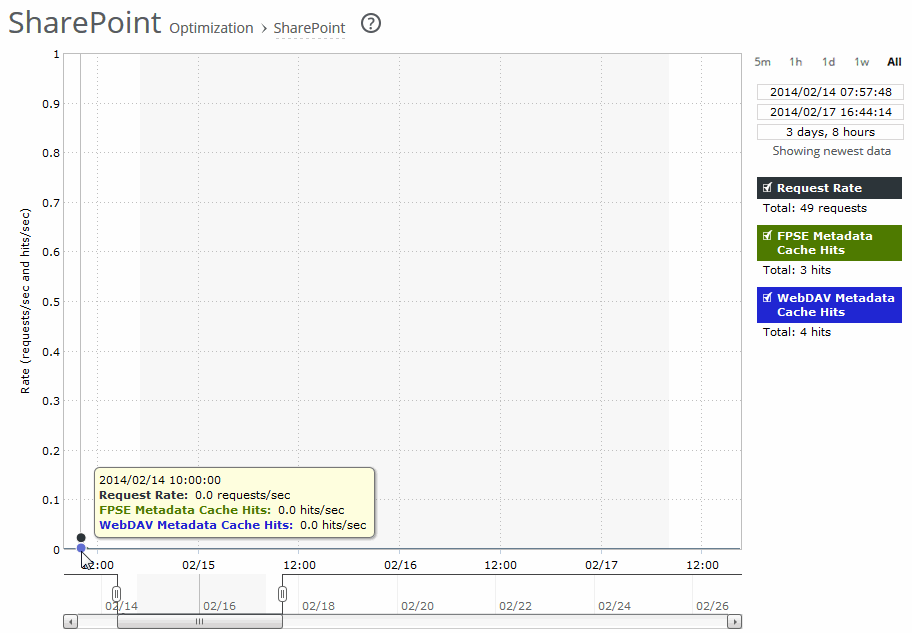Select the 5m time range
Viewport: 912px width, 633px height.
[x=762, y=62]
